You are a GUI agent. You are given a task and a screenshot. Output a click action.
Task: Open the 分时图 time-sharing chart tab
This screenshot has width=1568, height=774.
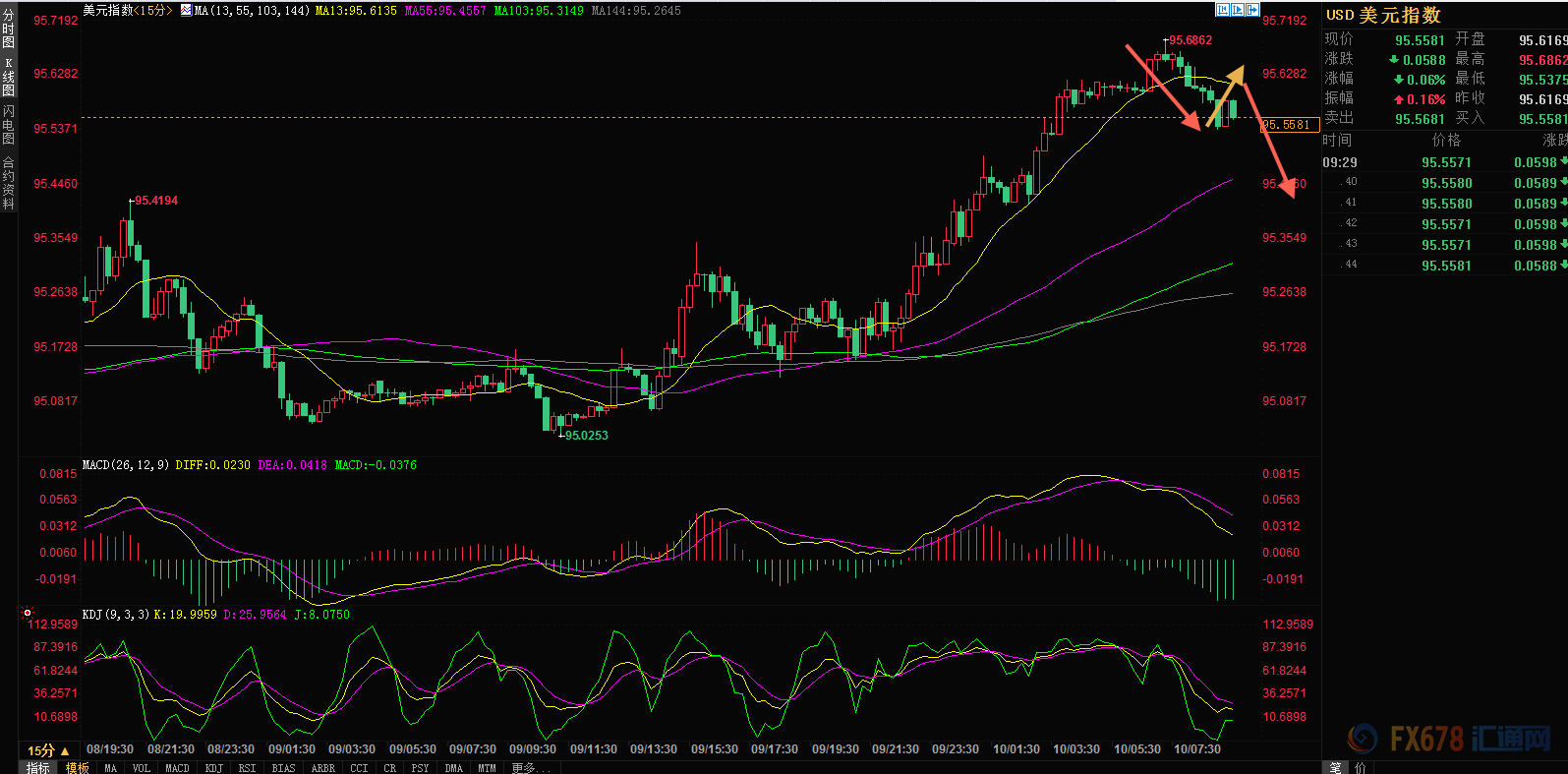(x=8, y=29)
